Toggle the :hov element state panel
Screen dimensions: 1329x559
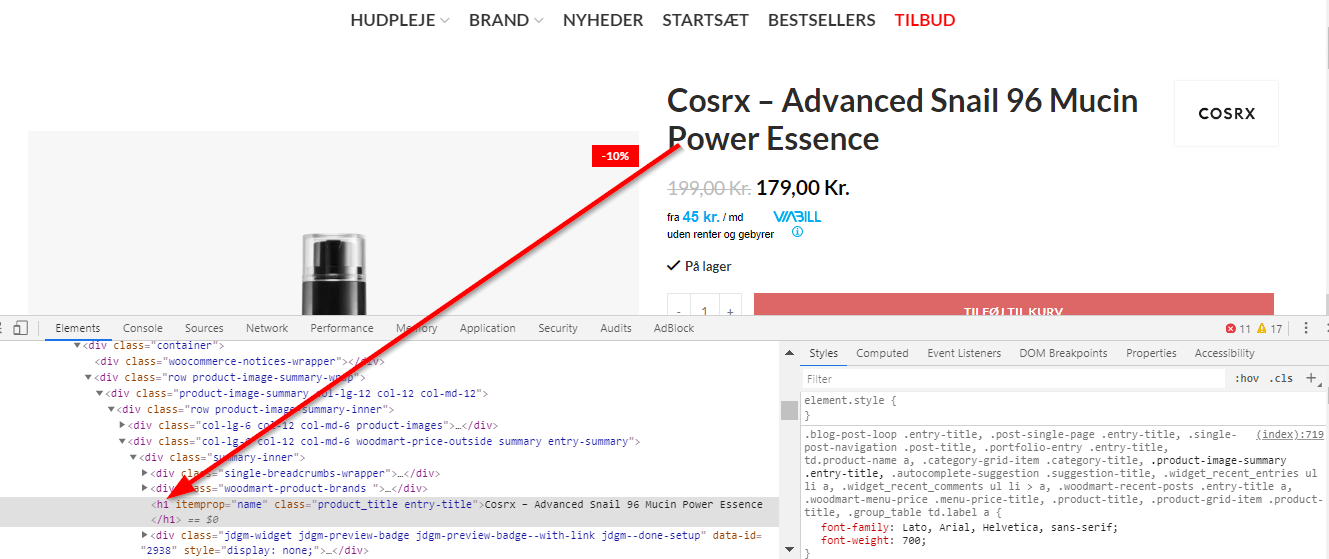point(1246,379)
